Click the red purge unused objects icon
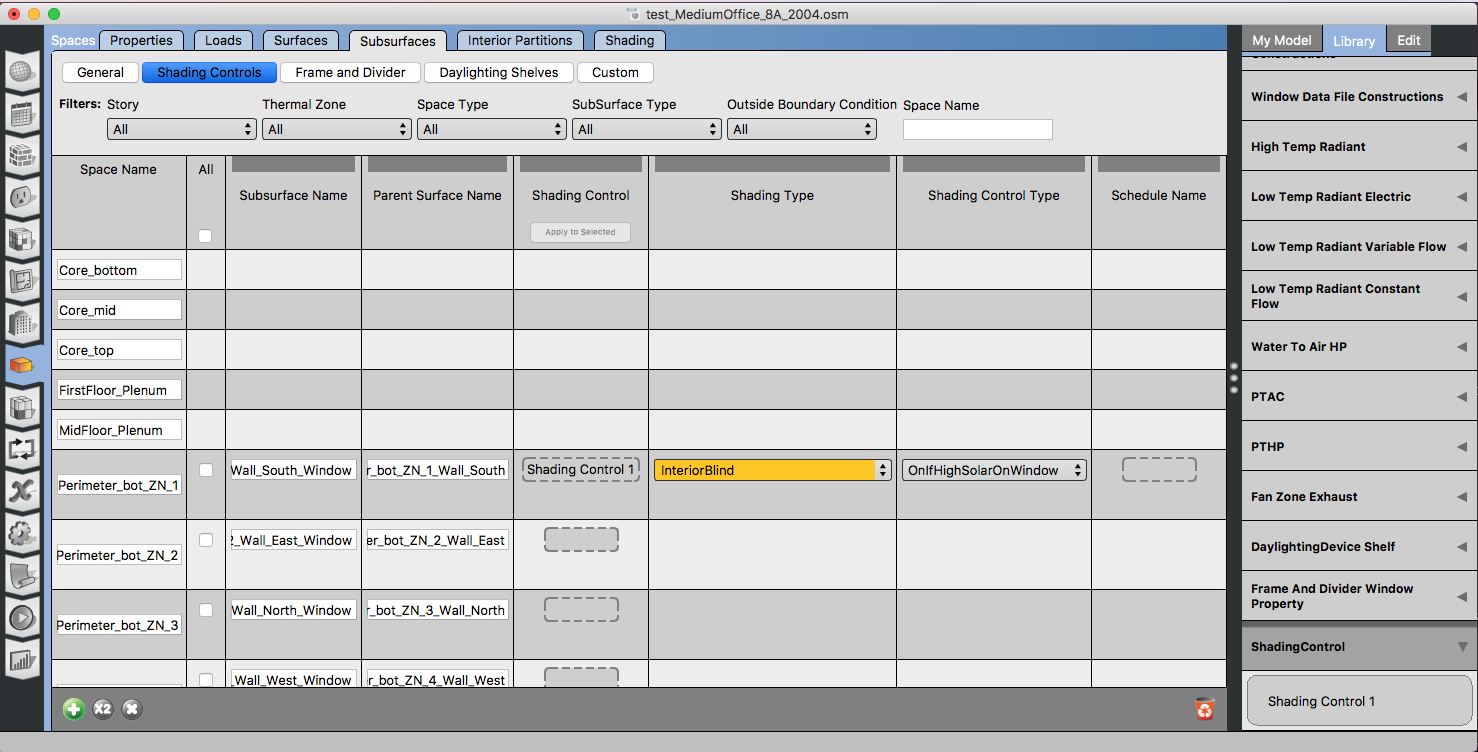 pos(1205,708)
